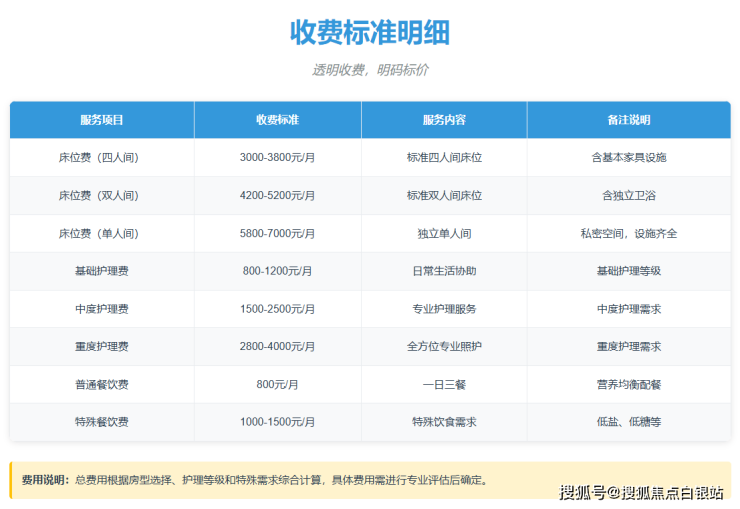The width and height of the screenshot is (740, 509).
Task: Click the 透明收费，明码标价 subtitle
Action: [x=370, y=71]
